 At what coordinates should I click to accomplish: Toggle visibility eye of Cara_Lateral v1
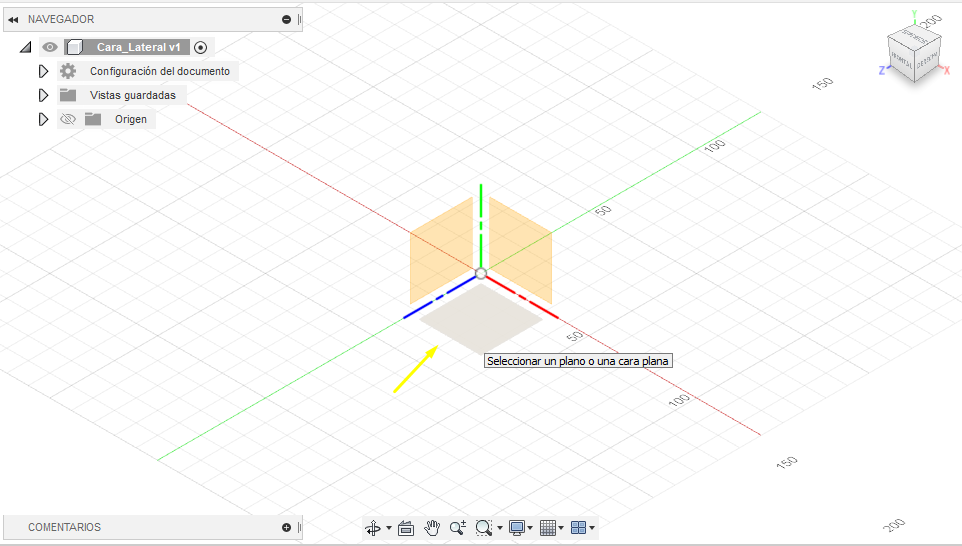point(50,47)
